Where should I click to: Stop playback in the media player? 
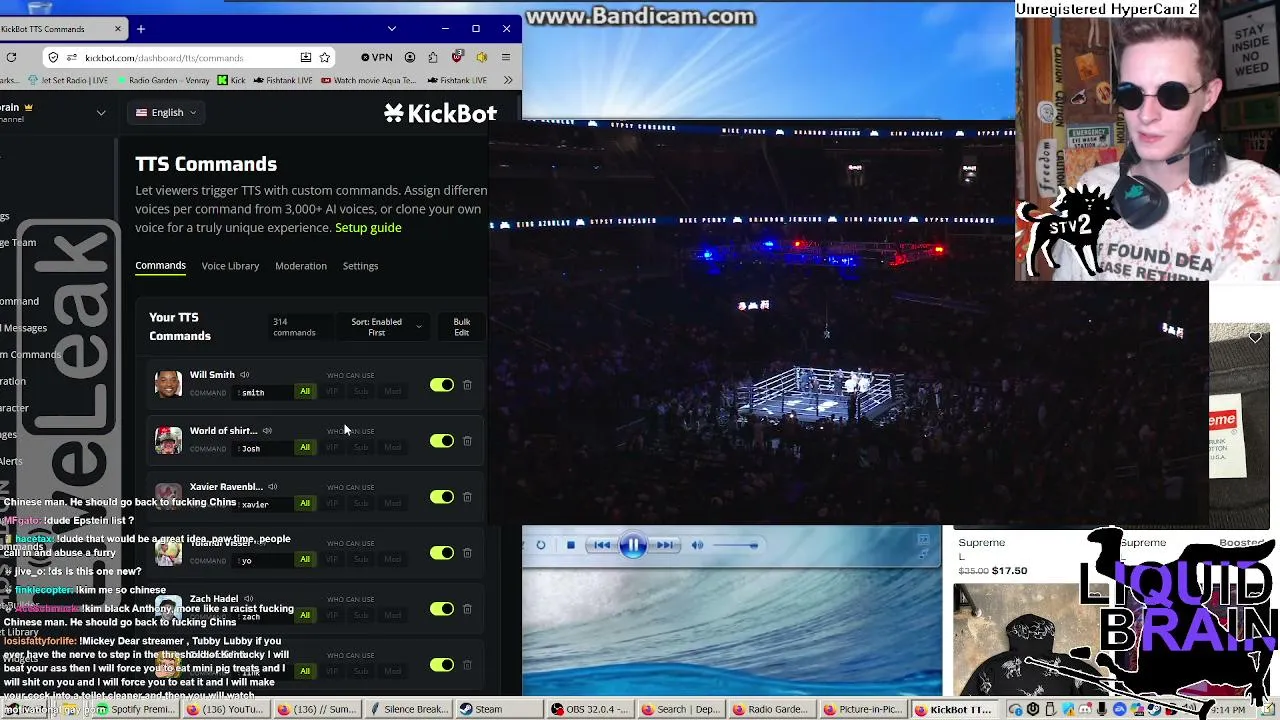click(x=570, y=545)
